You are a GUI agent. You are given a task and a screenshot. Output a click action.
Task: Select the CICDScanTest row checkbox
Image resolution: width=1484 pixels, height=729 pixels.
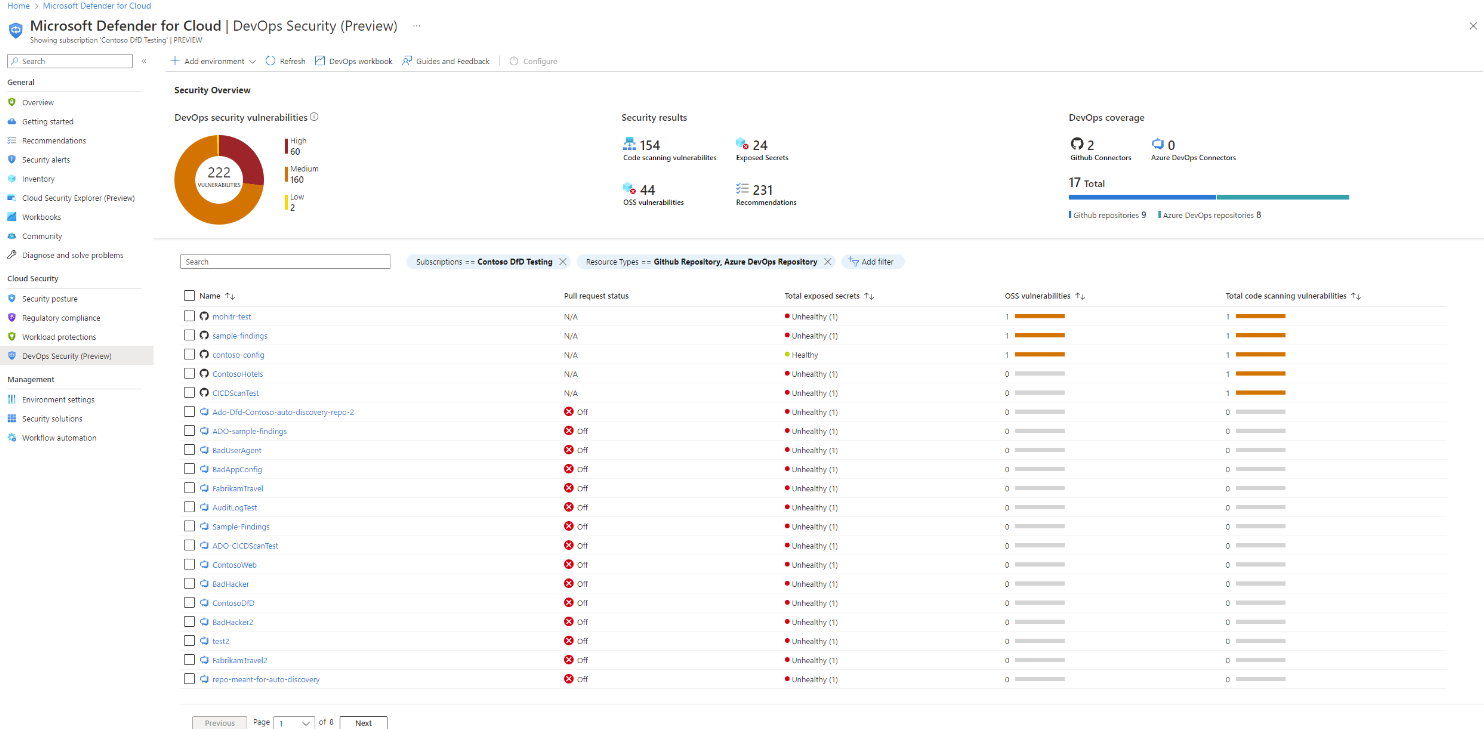point(189,393)
